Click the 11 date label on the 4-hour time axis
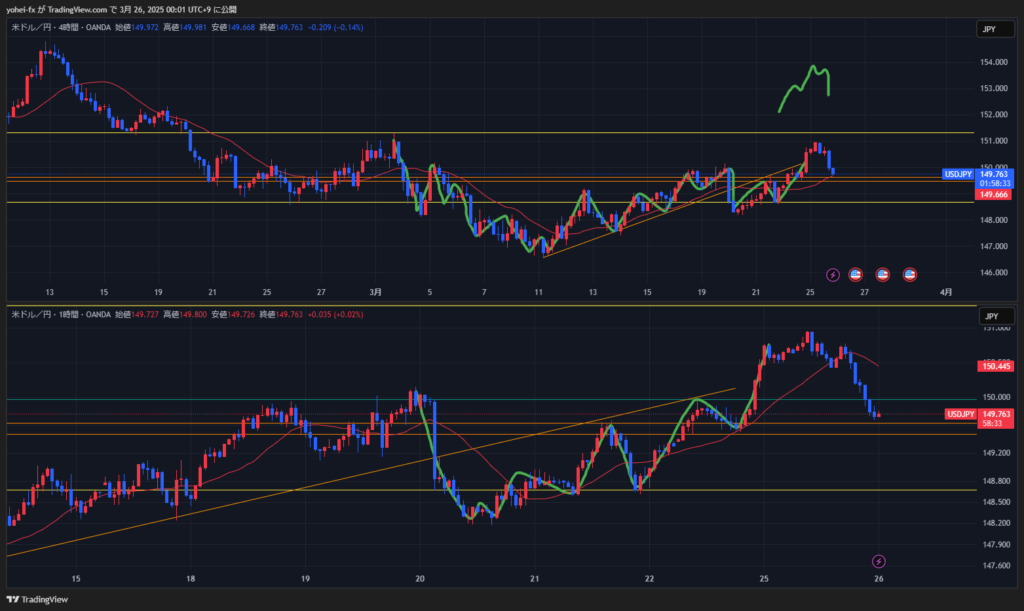 coord(539,292)
